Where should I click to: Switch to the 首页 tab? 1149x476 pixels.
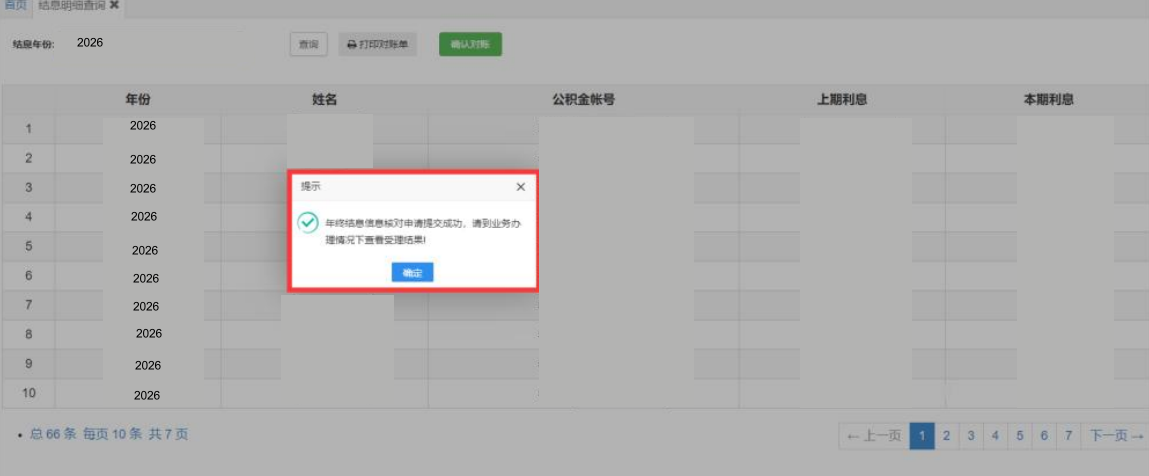pos(14,5)
